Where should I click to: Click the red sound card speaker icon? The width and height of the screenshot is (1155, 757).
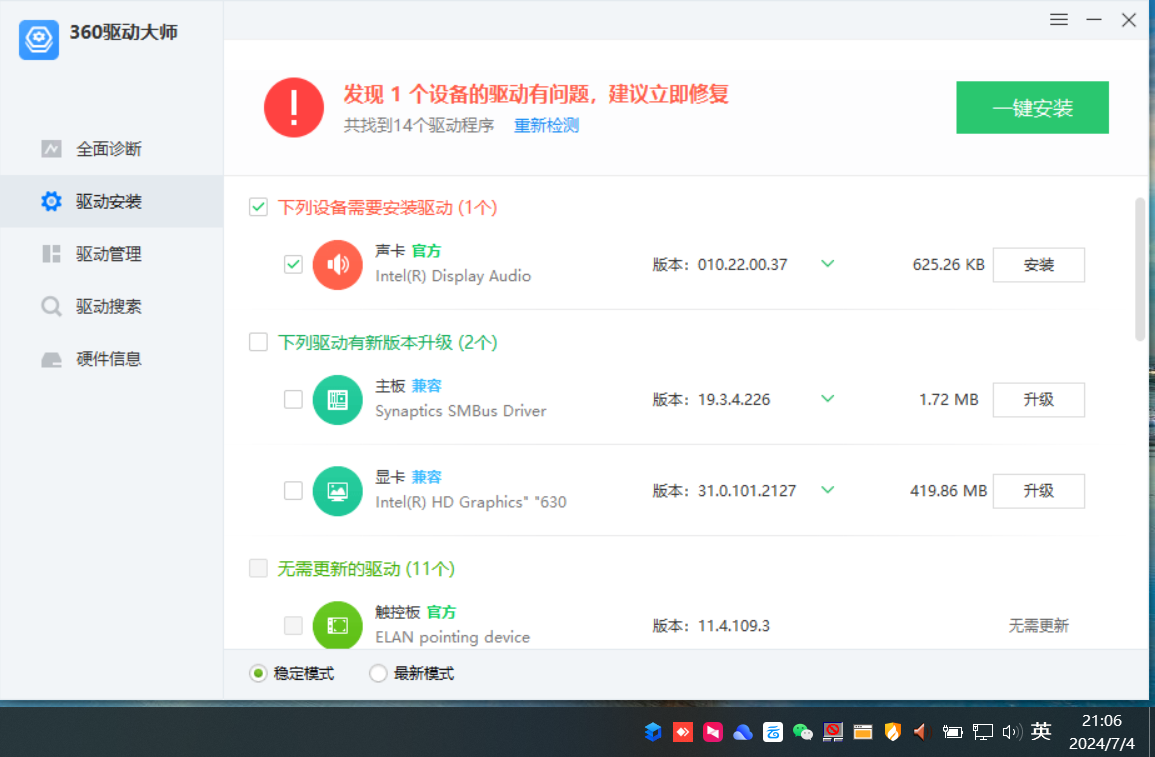coord(337,265)
